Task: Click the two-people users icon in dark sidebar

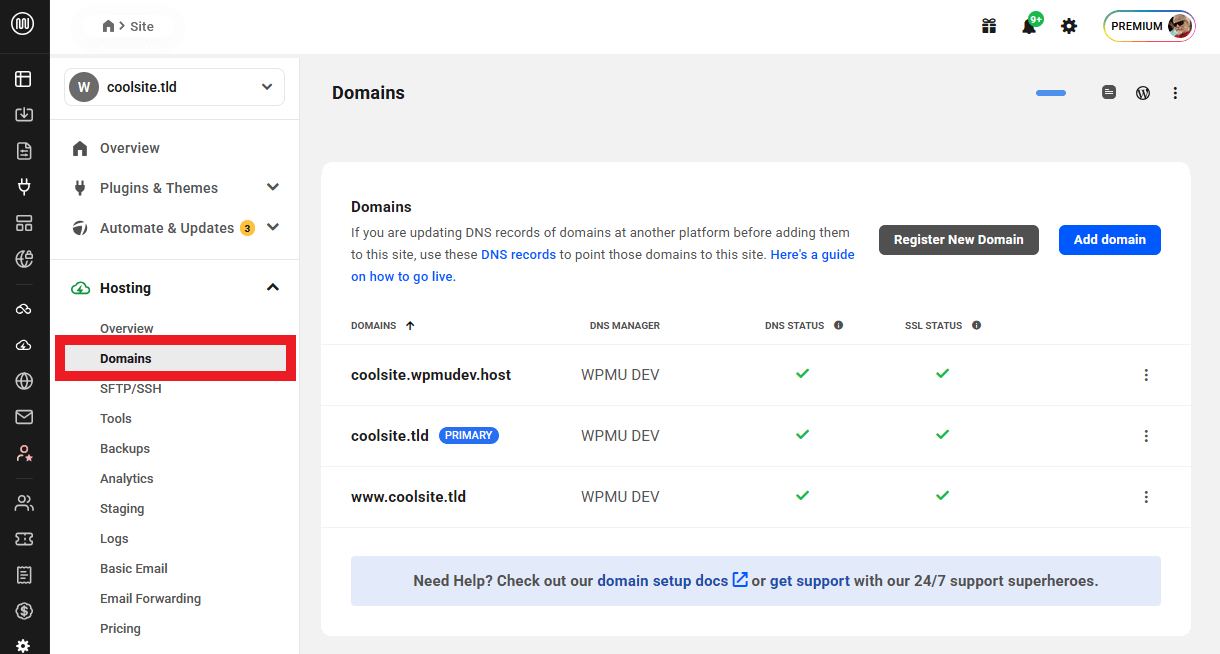Action: (24, 503)
